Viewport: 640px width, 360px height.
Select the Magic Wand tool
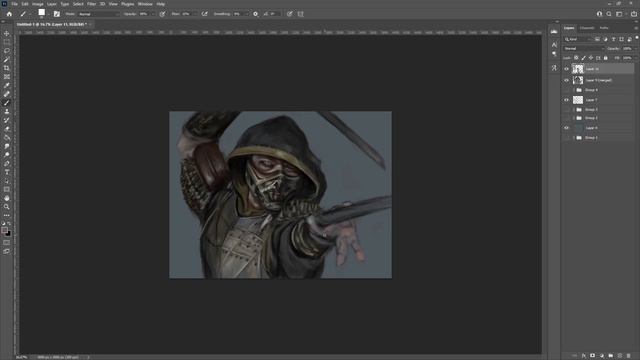click(7, 60)
